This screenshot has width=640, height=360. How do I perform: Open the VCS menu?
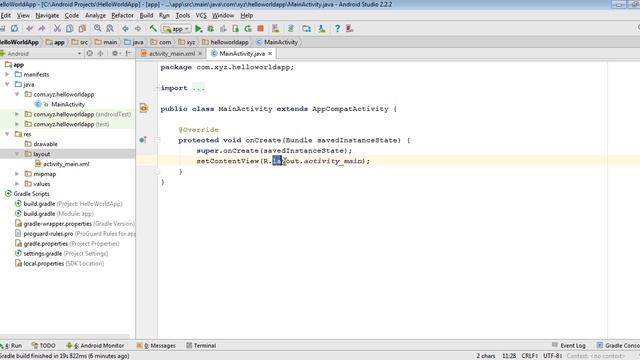coord(201,16)
